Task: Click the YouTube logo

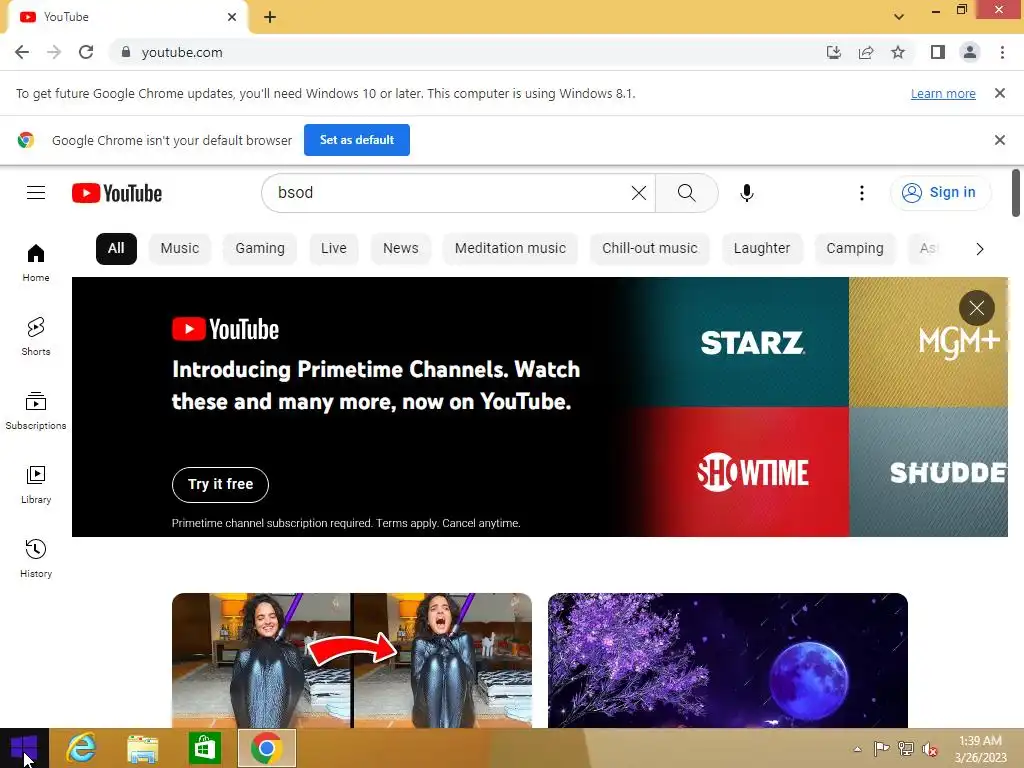Action: tap(117, 193)
